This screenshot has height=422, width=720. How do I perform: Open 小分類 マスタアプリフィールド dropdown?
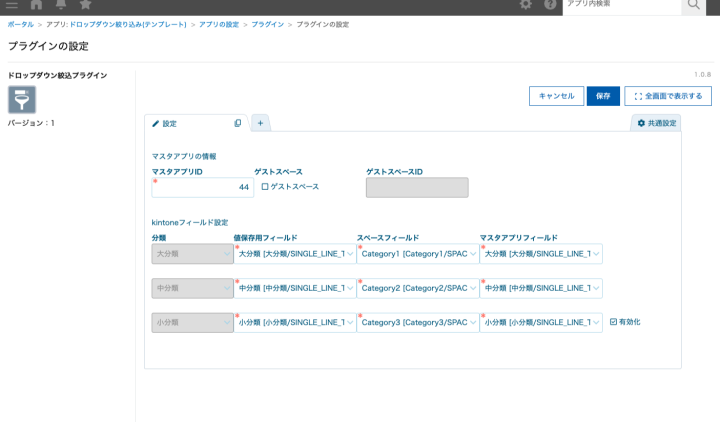click(541, 323)
